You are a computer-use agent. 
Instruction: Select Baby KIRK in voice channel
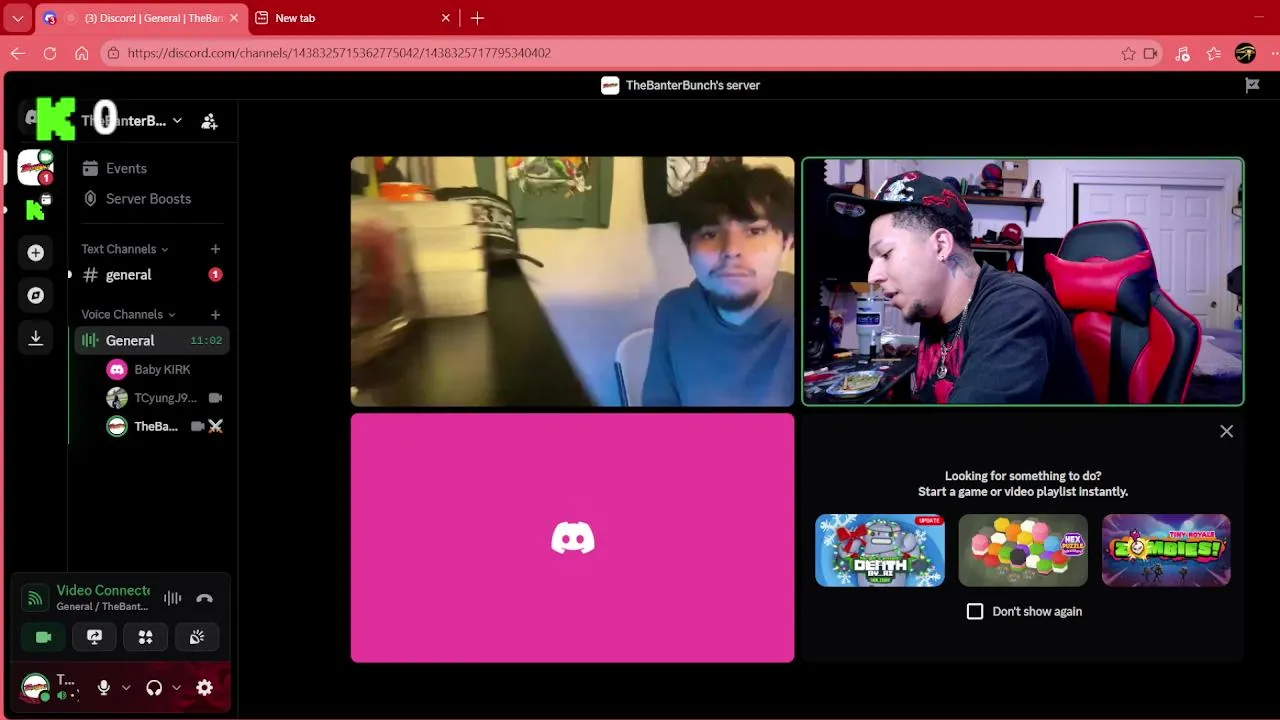click(x=164, y=370)
